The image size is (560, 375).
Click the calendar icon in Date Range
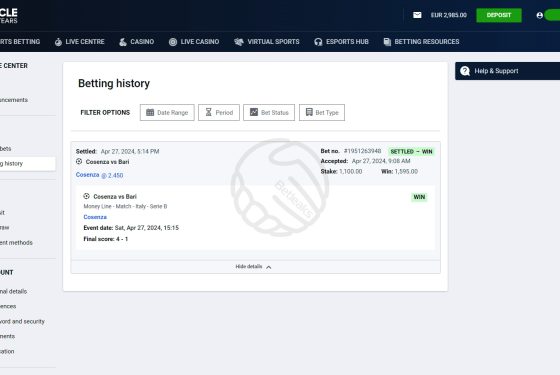click(150, 112)
